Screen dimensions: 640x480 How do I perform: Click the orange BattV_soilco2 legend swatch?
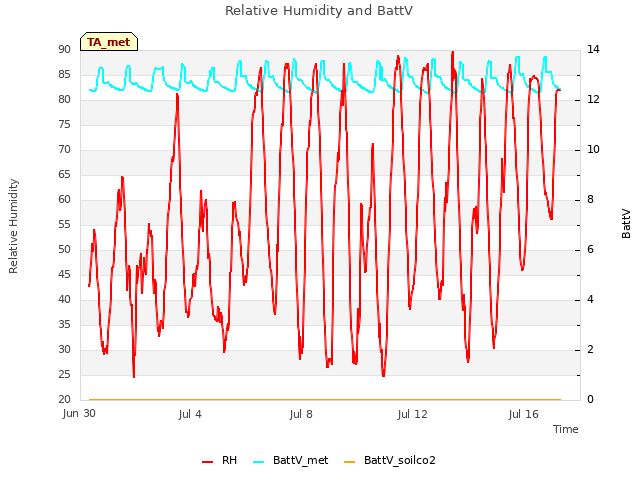[x=349, y=462]
